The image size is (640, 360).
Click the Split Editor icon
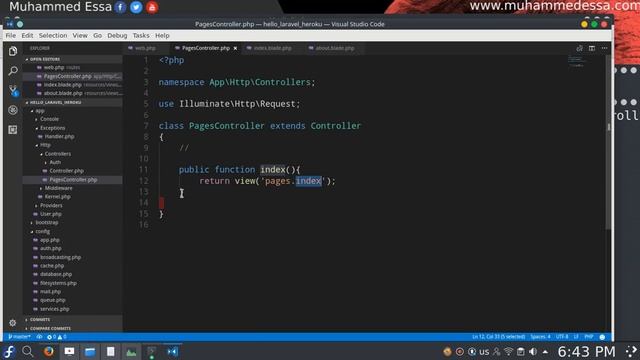(592, 48)
